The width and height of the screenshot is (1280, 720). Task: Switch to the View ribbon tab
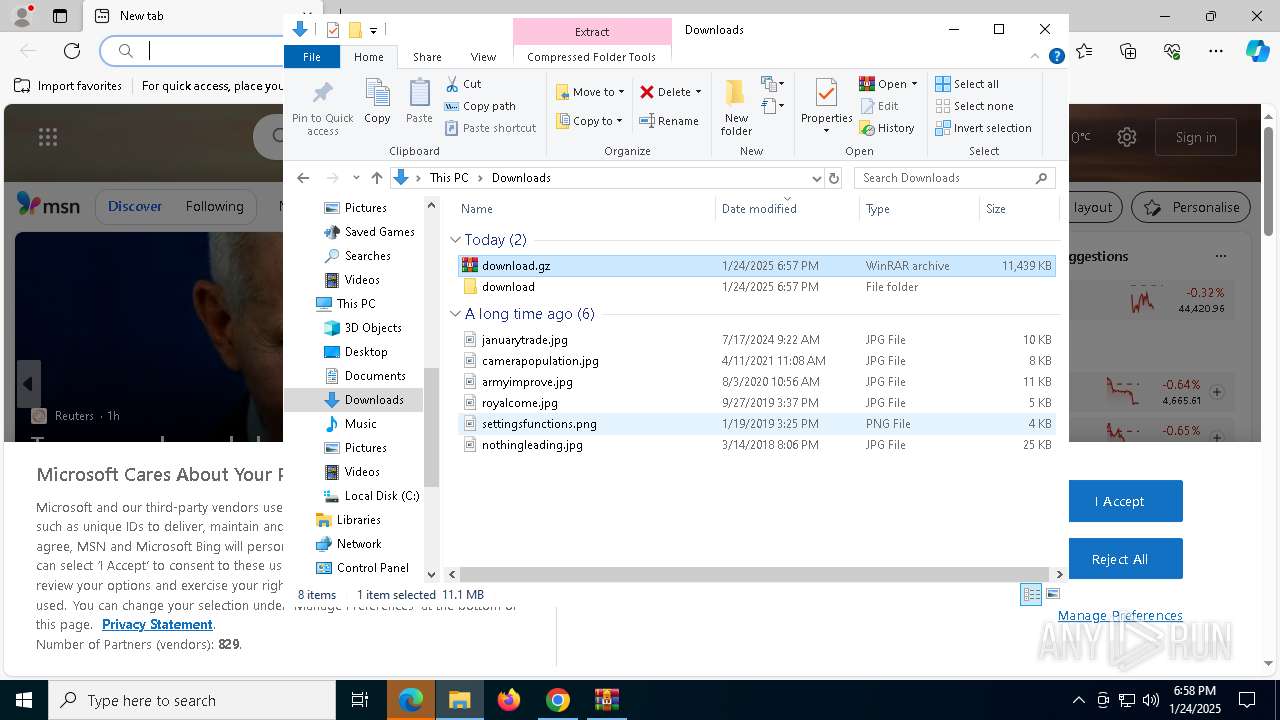[x=483, y=57]
